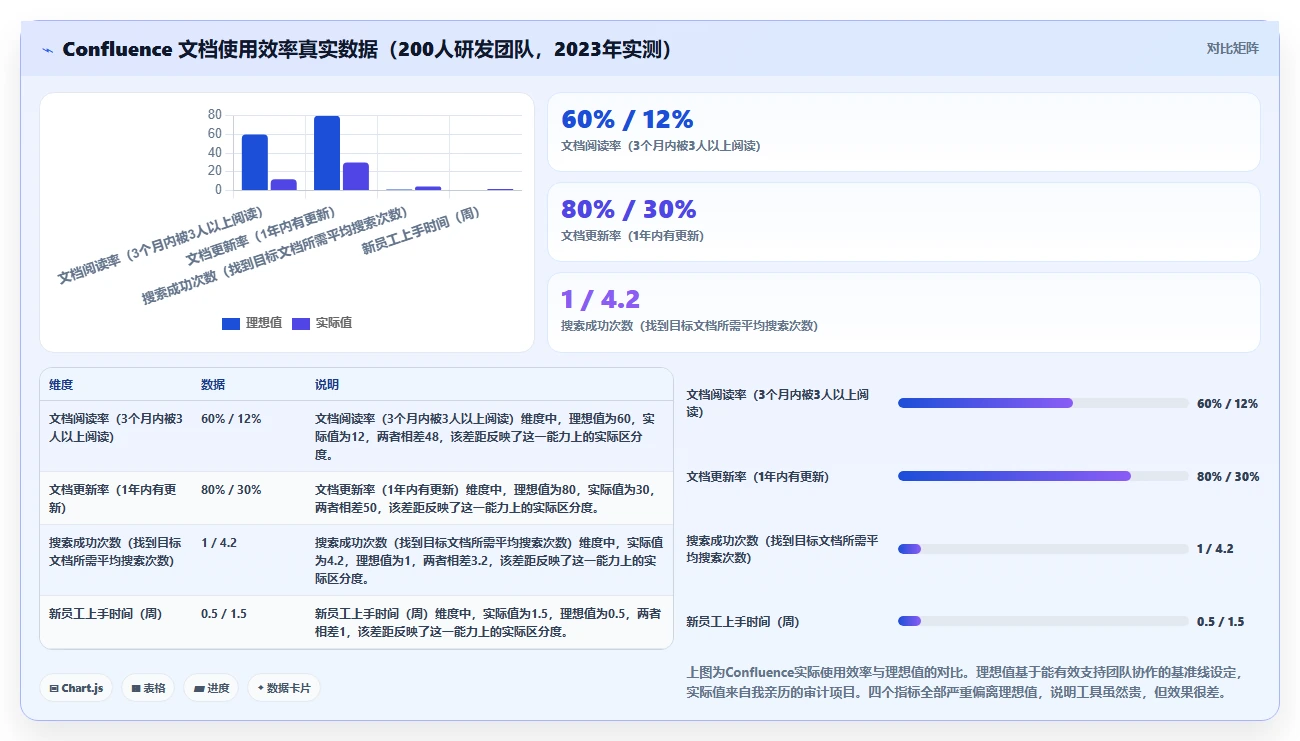Image resolution: width=1300 pixels, height=741 pixels.
Task: Click the 0.5 / 1.5 progress value label
Action: click(x=1220, y=621)
